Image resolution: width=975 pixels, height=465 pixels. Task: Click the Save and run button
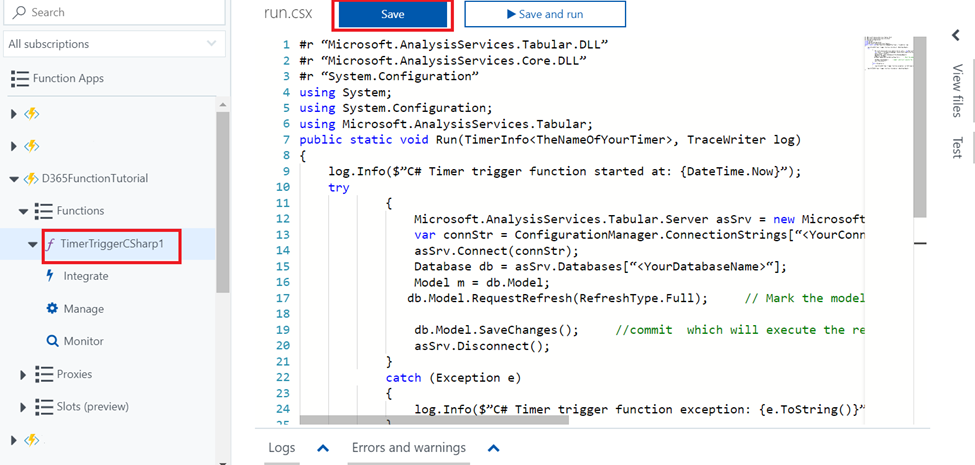[x=545, y=14]
